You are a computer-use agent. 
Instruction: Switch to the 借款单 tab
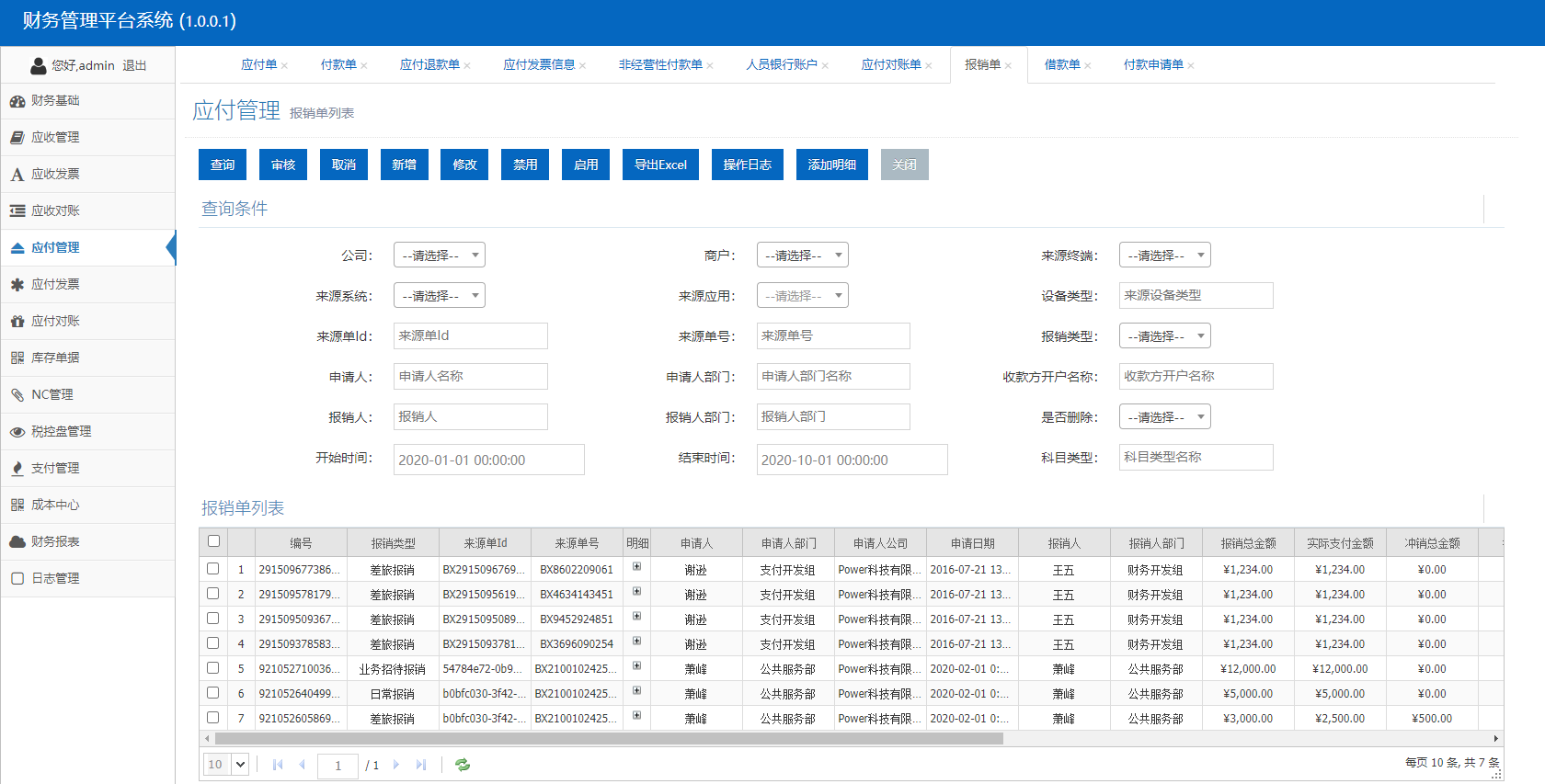(1062, 64)
